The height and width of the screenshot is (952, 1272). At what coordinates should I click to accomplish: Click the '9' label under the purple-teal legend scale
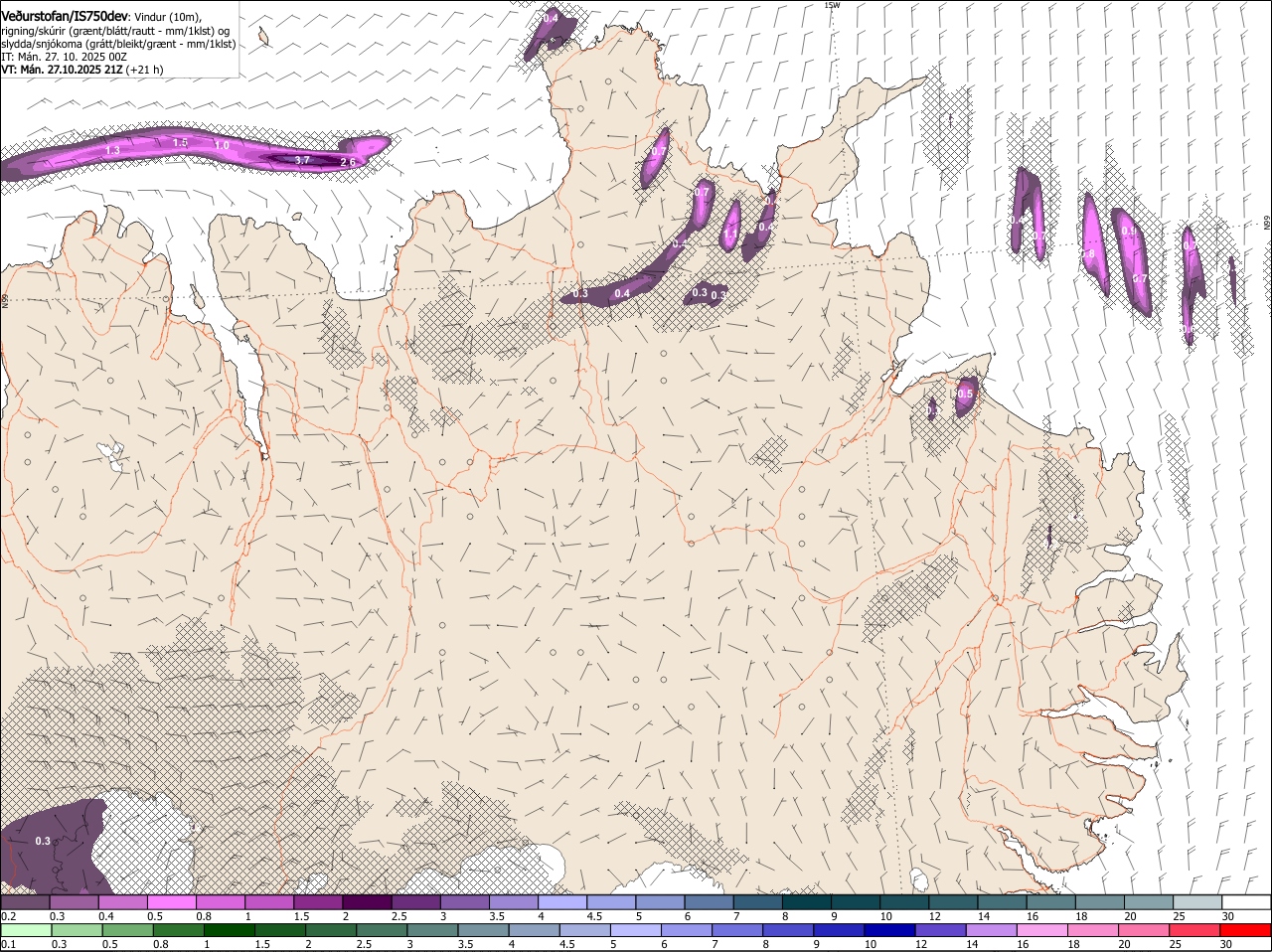tap(834, 916)
